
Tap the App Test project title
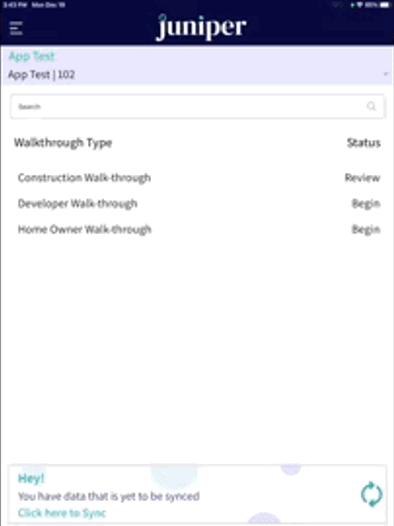point(32,56)
